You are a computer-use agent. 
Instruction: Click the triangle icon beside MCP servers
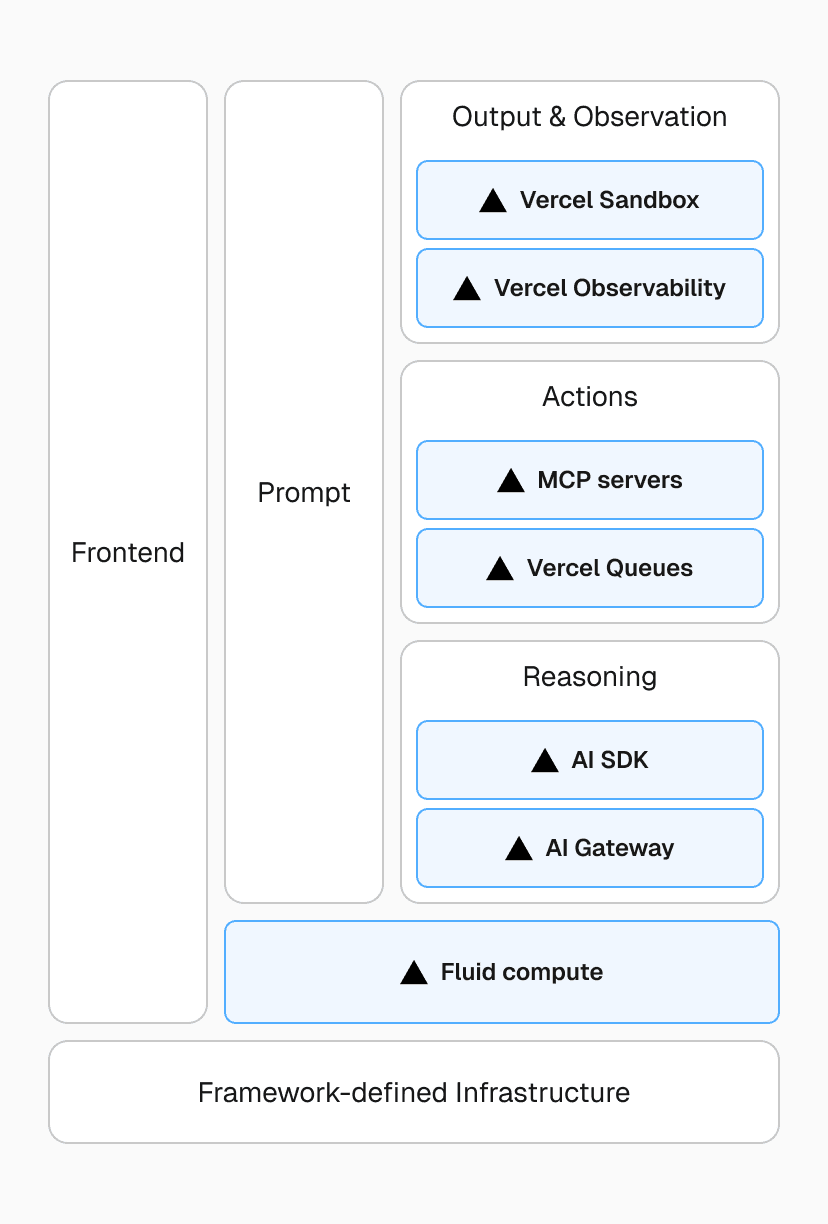tap(511, 481)
